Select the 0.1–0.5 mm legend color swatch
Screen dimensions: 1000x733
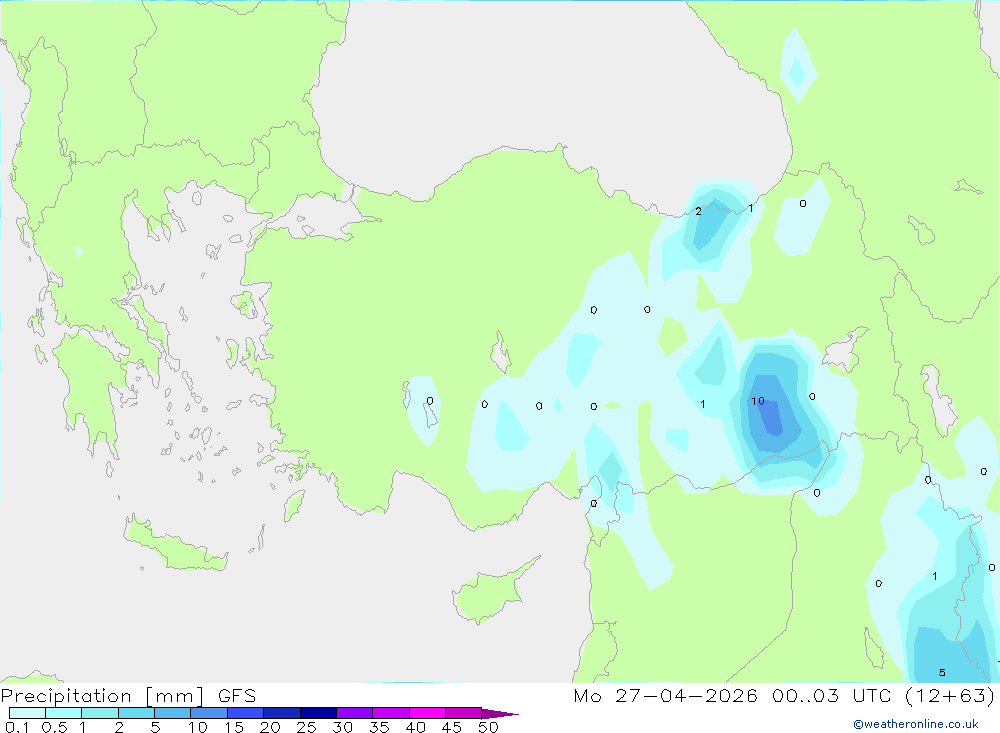[x=27, y=713]
